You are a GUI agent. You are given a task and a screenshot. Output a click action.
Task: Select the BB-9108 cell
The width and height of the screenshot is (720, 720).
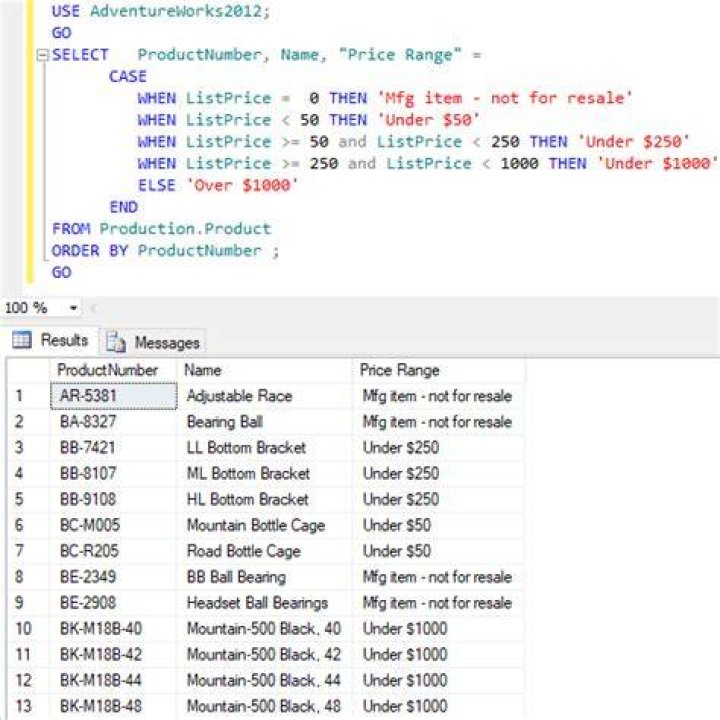click(x=113, y=499)
